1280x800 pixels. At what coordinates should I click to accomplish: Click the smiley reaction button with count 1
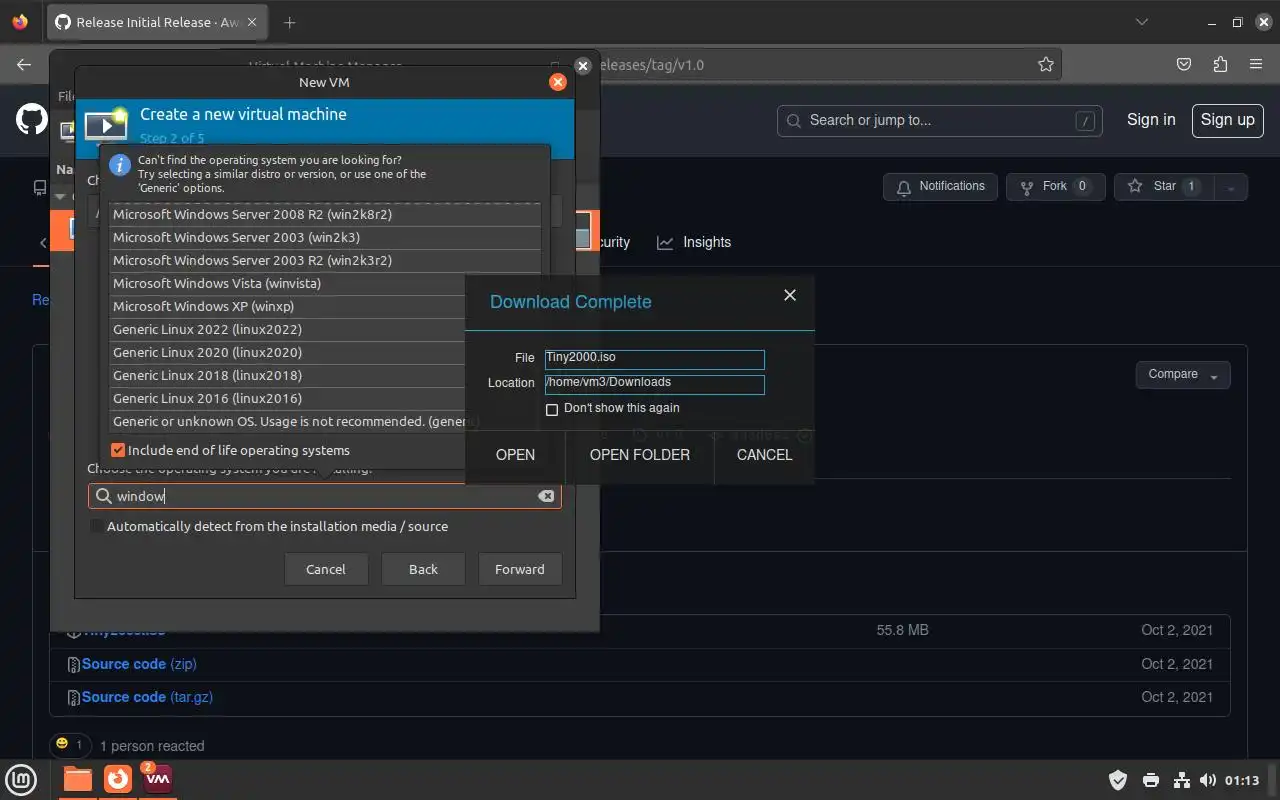pyautogui.click(x=70, y=745)
